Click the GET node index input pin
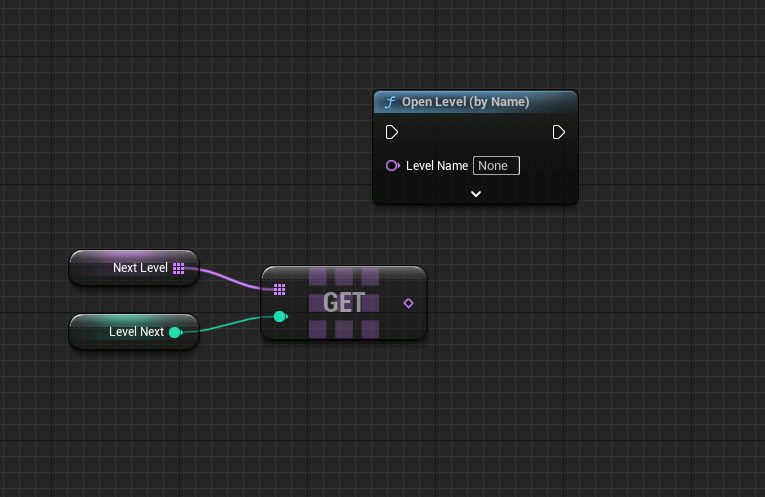 click(x=281, y=317)
